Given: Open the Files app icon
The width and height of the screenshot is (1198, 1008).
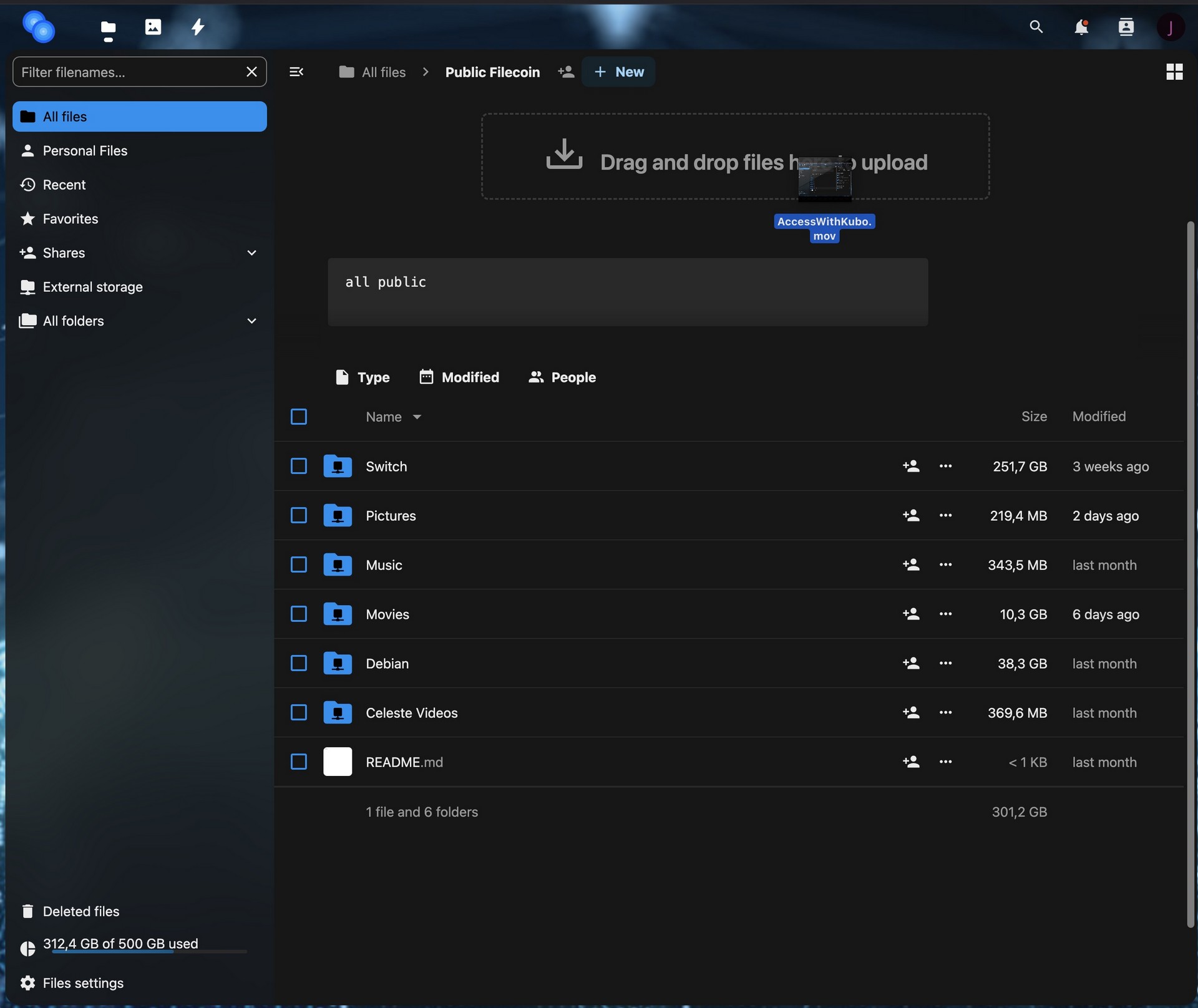Looking at the screenshot, I should [x=108, y=27].
